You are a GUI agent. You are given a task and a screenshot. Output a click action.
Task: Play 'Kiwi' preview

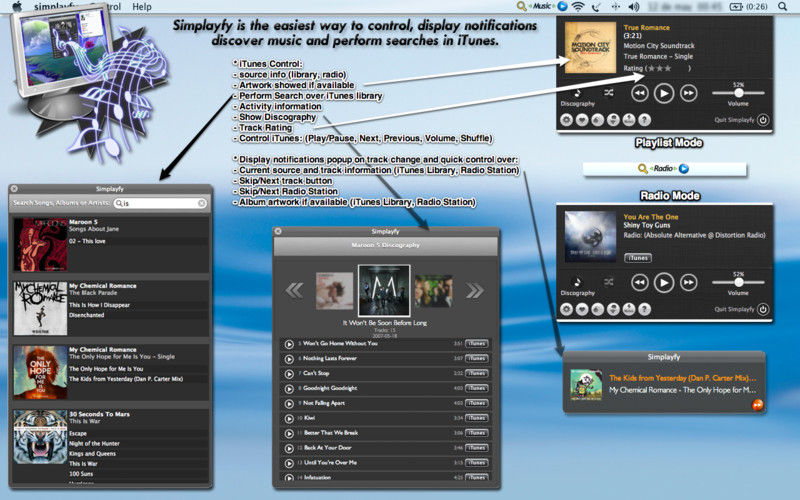click(289, 419)
